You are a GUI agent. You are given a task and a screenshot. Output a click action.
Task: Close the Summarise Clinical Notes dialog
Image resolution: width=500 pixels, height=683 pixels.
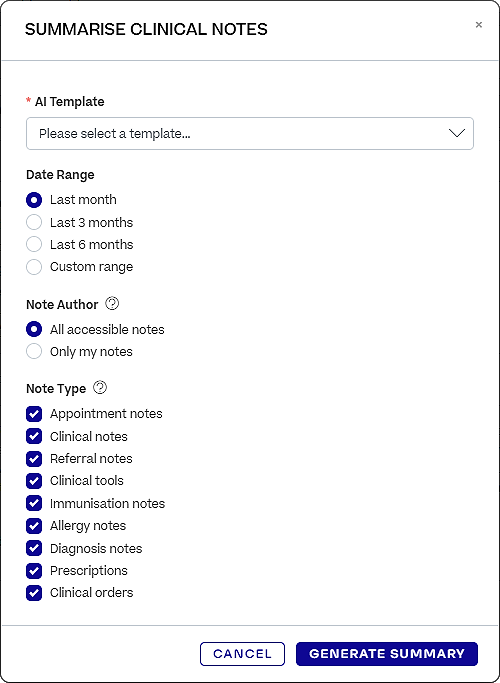[x=479, y=25]
